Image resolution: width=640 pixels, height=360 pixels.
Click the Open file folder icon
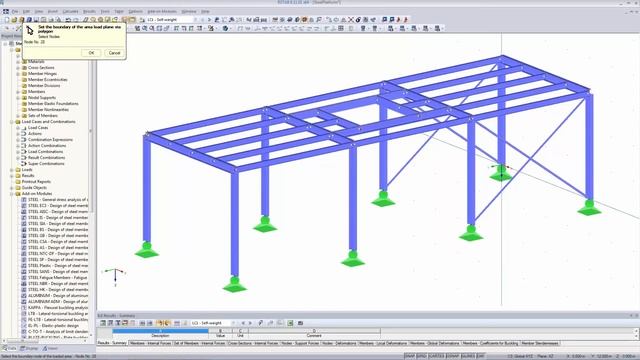pyautogui.click(x=14, y=20)
